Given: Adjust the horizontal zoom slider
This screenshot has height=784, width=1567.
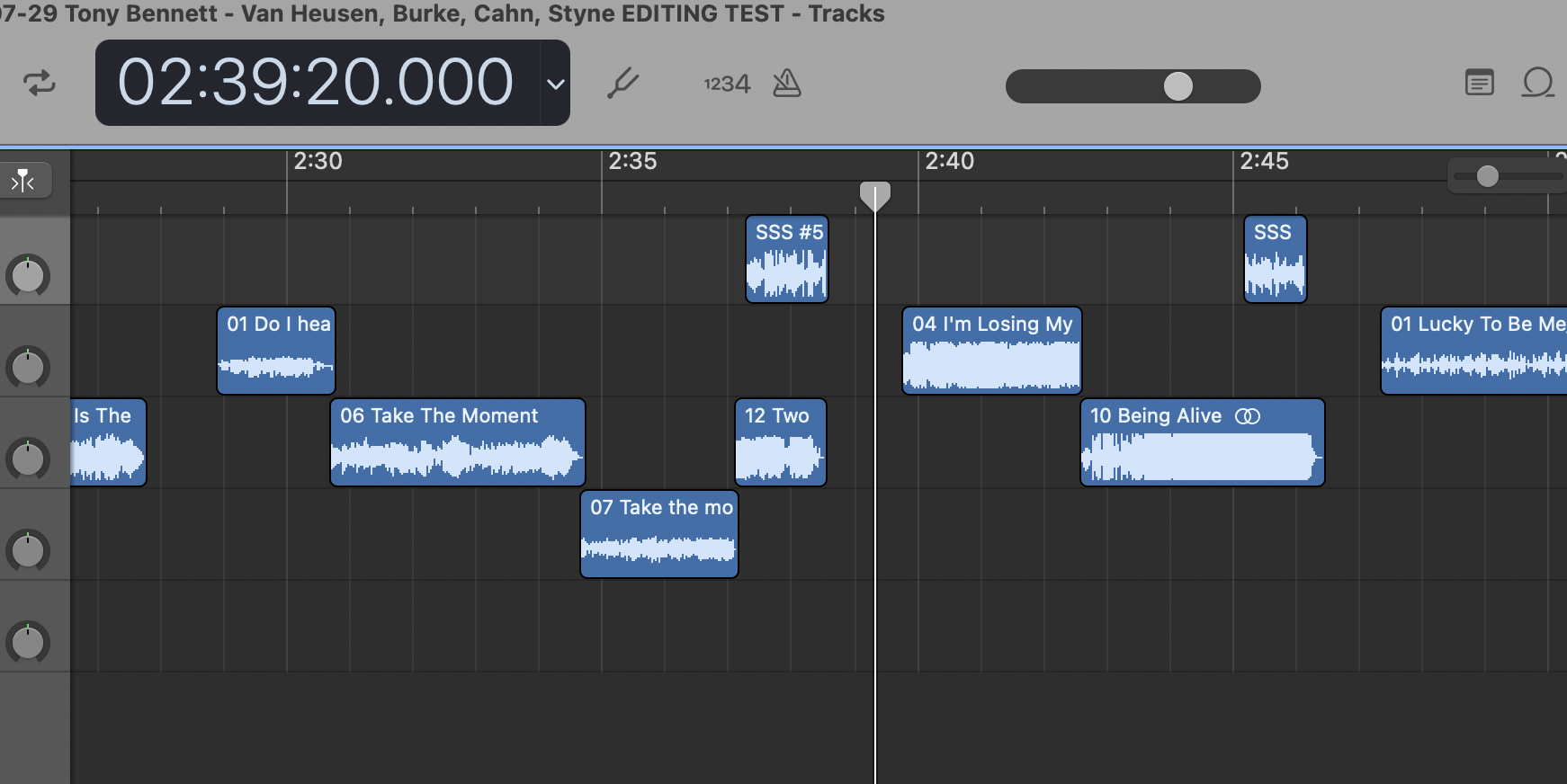Looking at the screenshot, I should pyautogui.click(x=1488, y=176).
